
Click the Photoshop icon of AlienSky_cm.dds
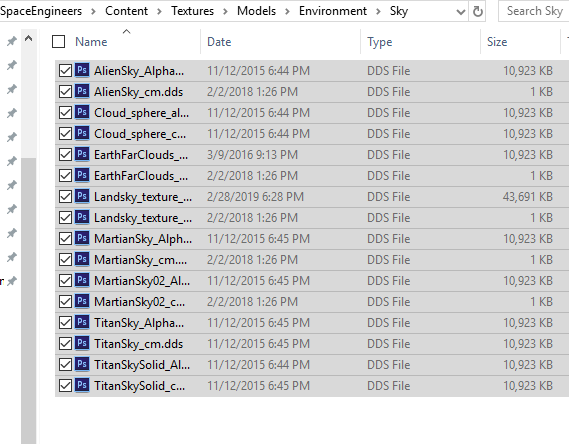82,91
